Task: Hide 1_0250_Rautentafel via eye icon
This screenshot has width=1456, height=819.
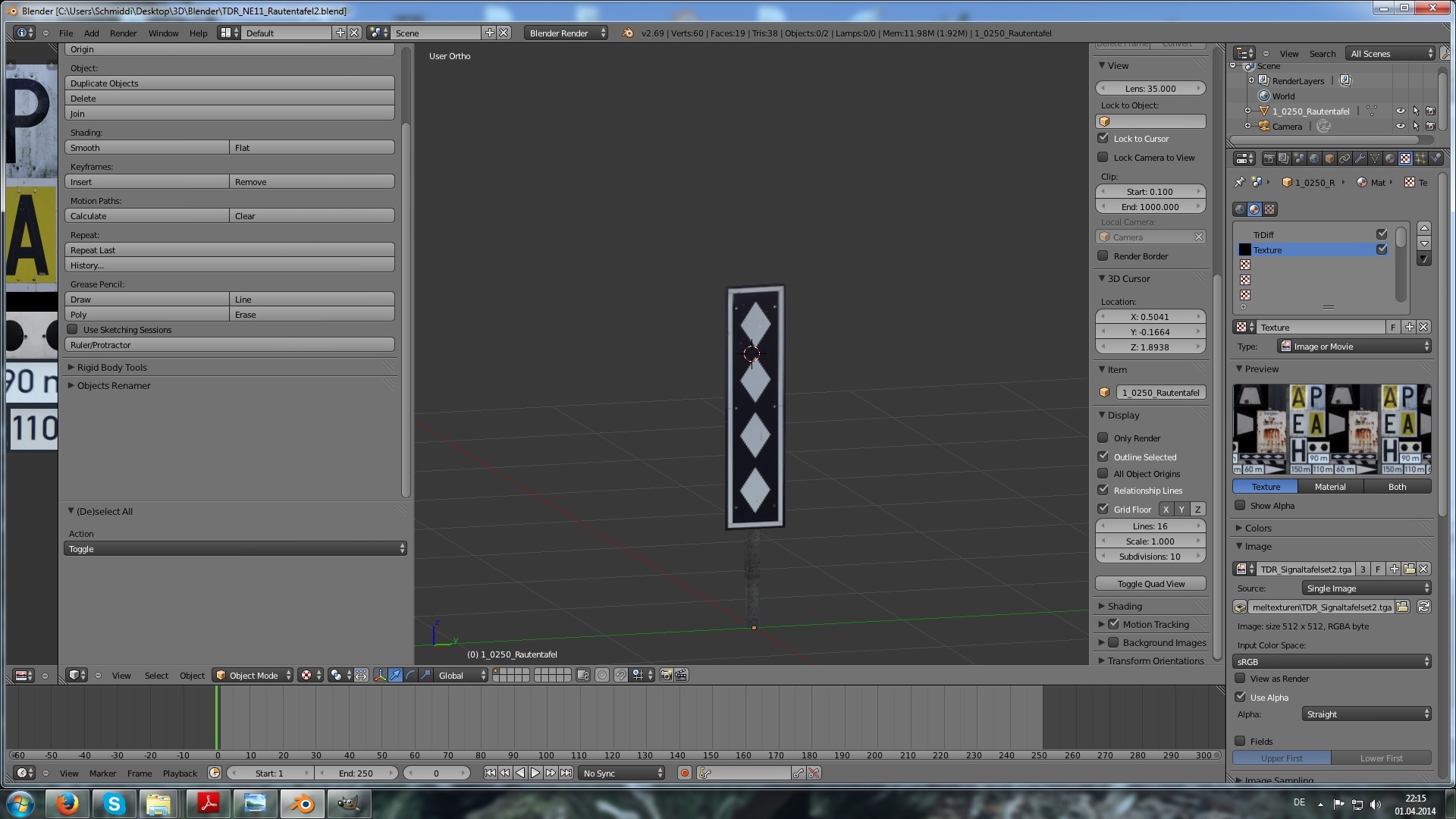Action: [x=1400, y=111]
